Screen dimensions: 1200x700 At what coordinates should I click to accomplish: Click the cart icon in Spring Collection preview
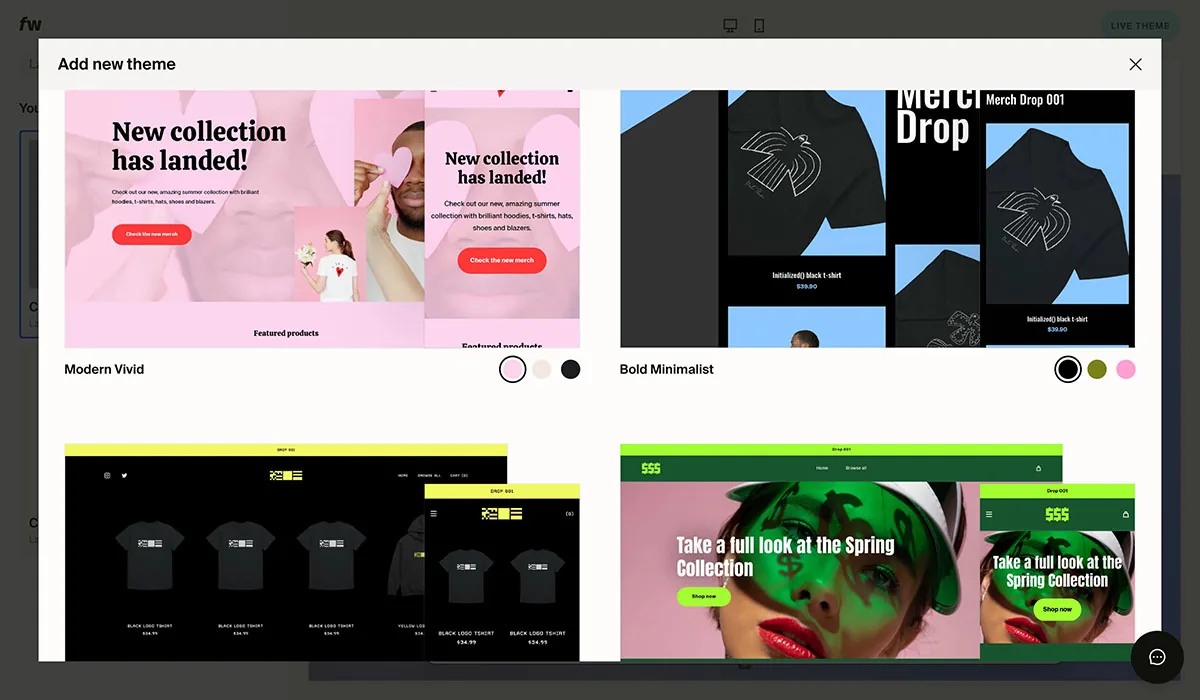pos(1038,467)
